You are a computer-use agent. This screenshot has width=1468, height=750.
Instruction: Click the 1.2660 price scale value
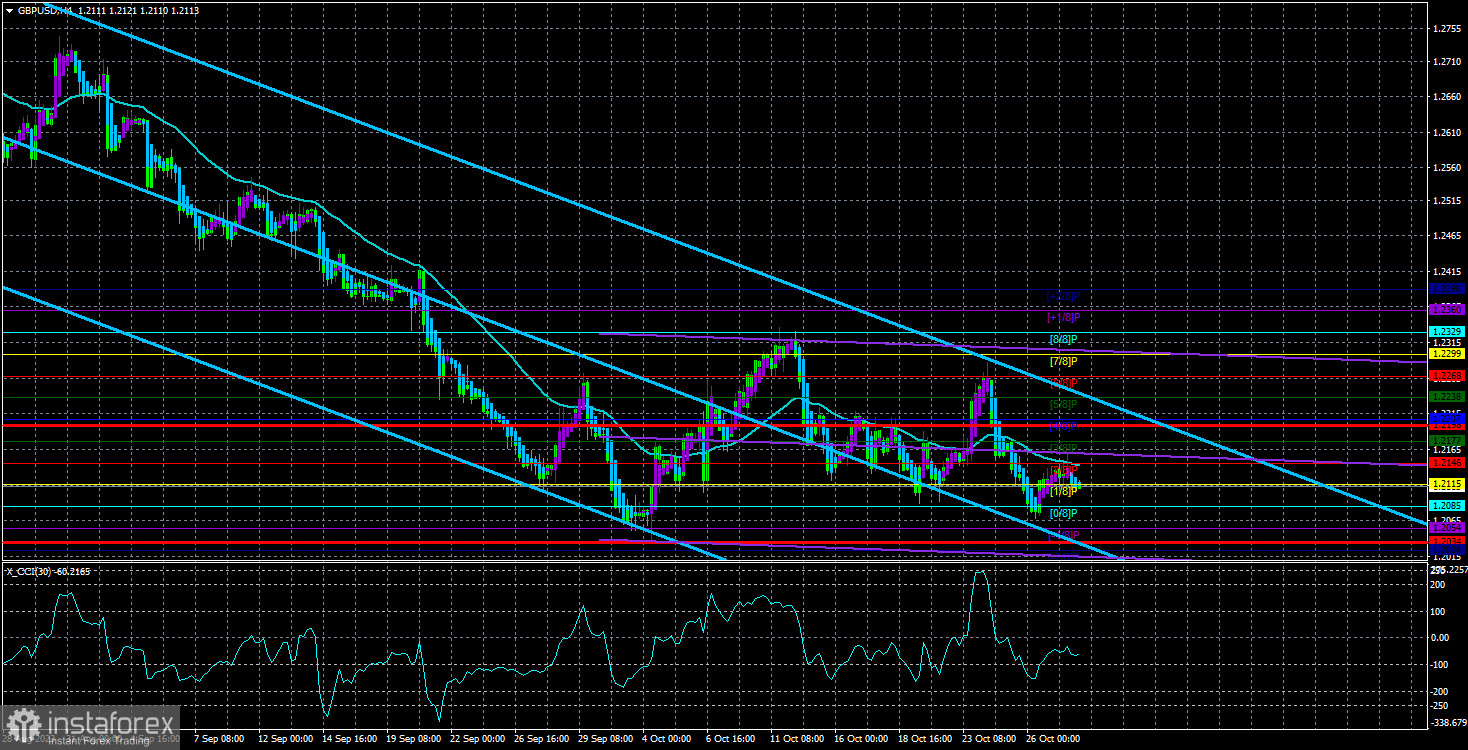coord(1447,97)
